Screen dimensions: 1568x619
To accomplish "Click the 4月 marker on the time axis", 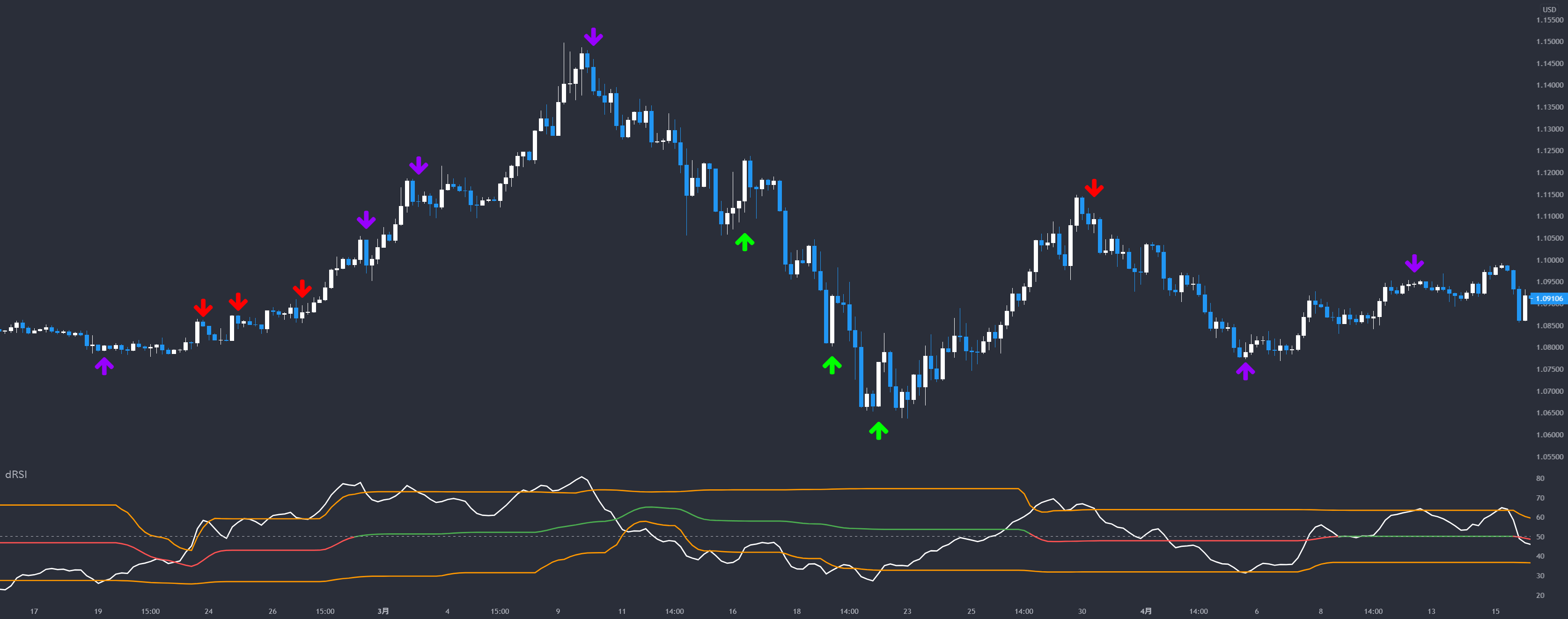I will coord(1145,612).
